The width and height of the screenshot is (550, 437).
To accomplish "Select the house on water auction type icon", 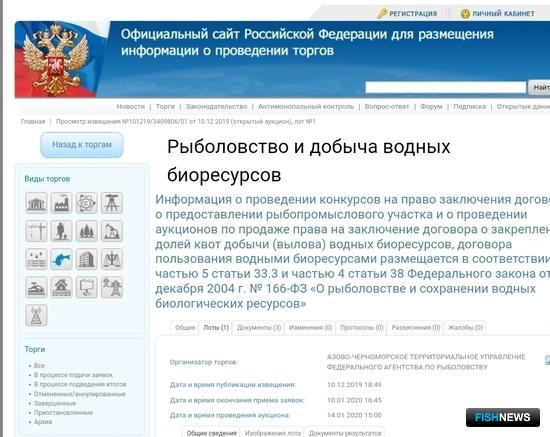I will coord(61,287).
